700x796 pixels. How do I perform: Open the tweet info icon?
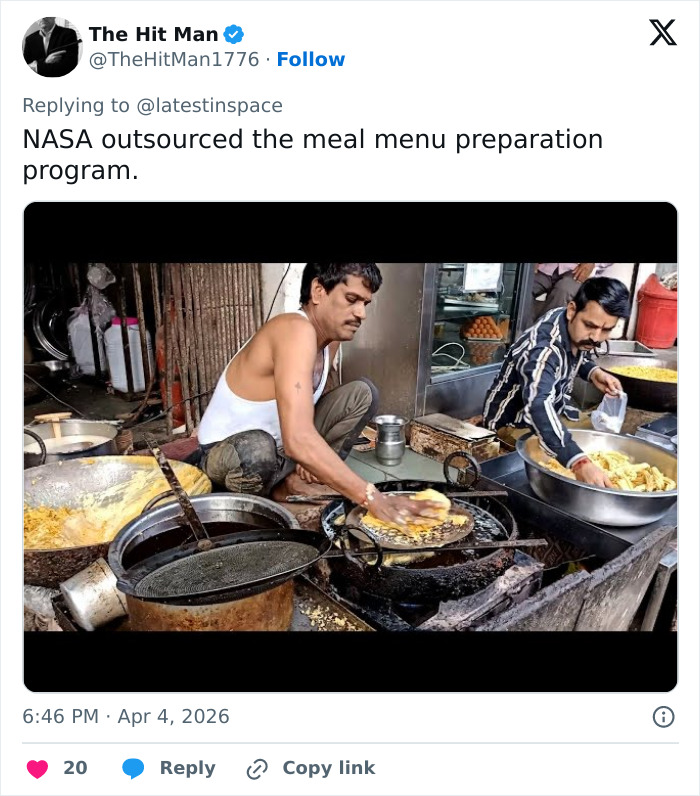[662, 716]
